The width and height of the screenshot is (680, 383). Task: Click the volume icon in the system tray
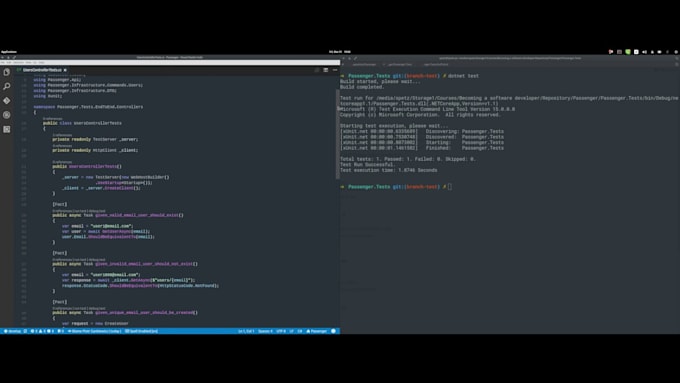[x=644, y=52]
